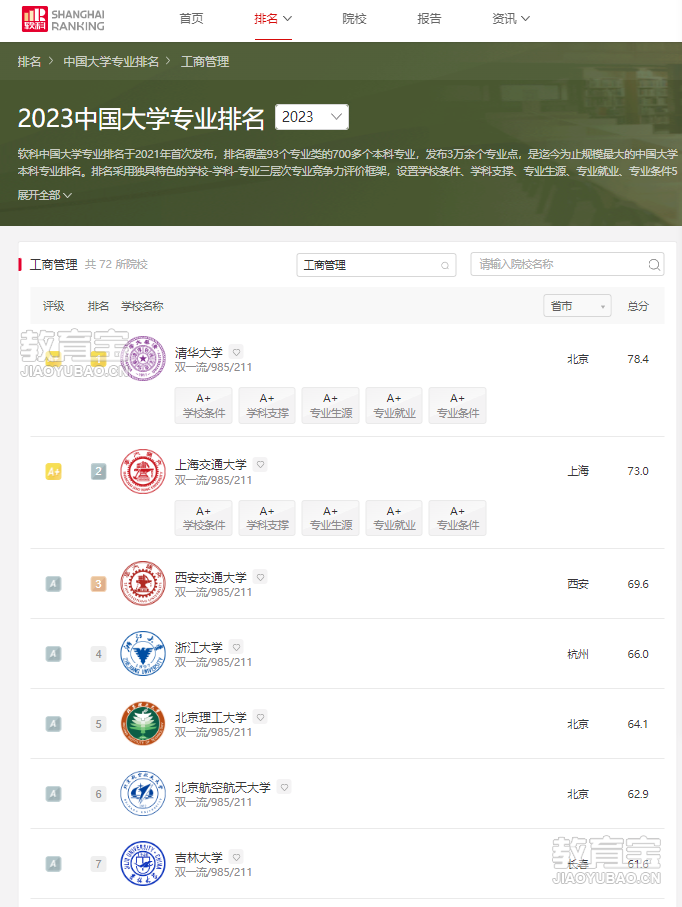Click 上海交通大学's A+ 专业条件 badge
Viewport: 682px width, 907px height.
tap(458, 518)
